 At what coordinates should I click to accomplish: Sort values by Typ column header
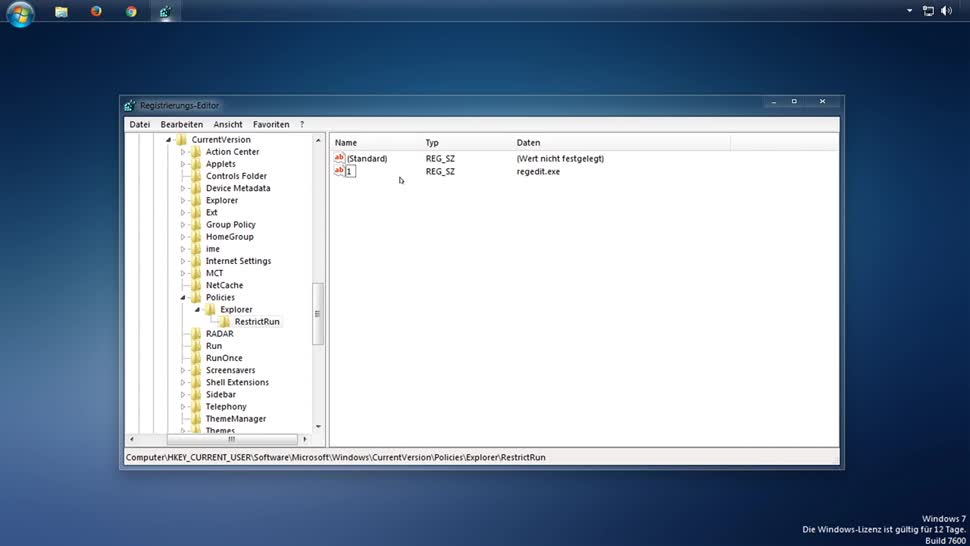tap(466, 142)
